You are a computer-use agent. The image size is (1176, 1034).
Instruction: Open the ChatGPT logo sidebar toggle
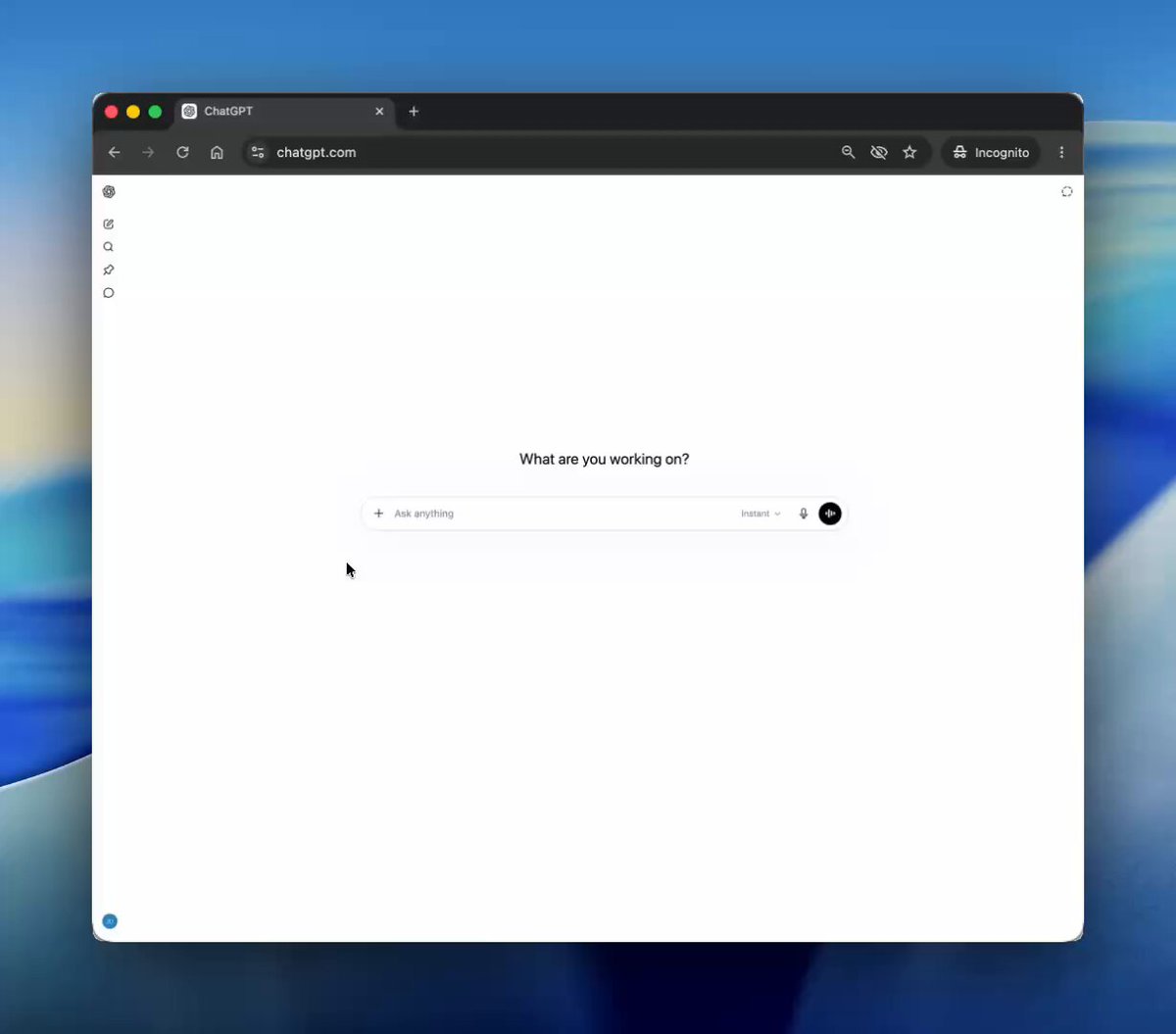click(x=109, y=192)
